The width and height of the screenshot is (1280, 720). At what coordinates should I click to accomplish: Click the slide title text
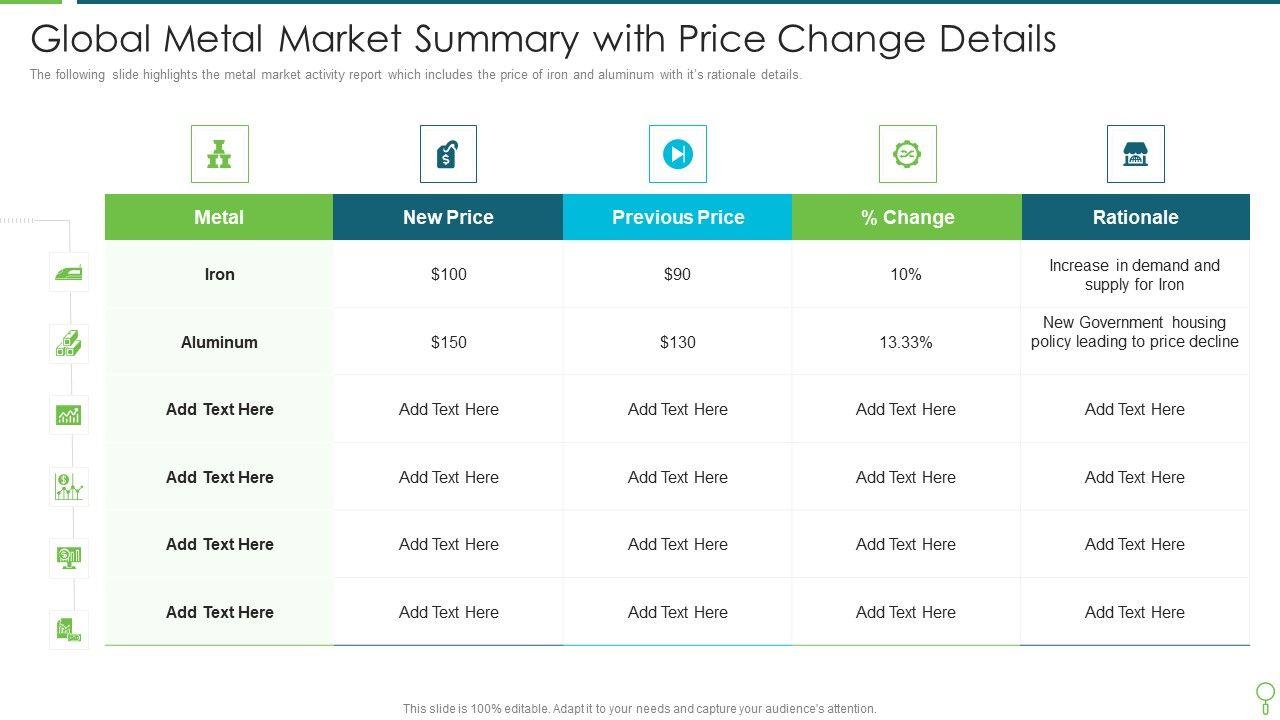[543, 39]
